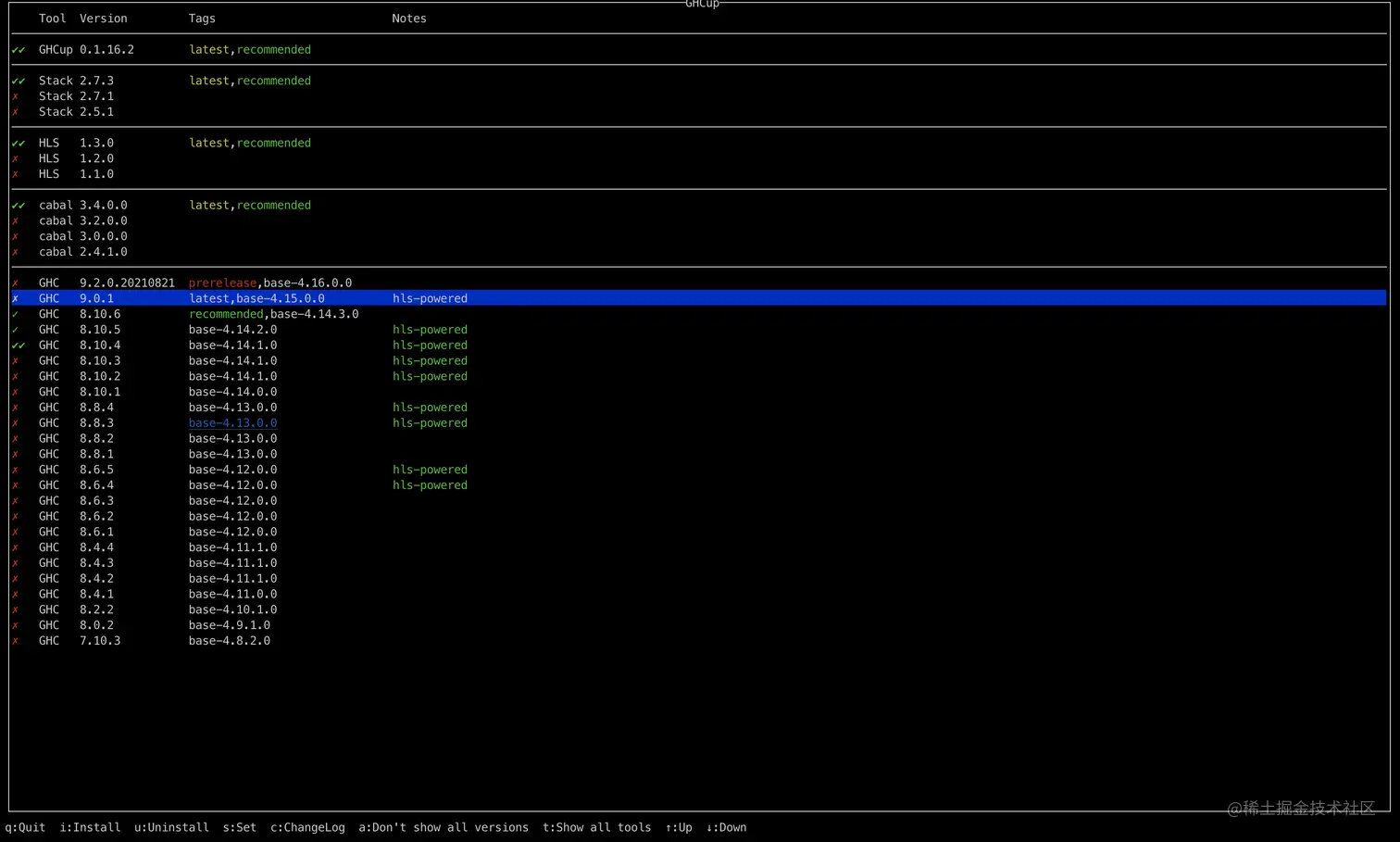Click the red cross beside GHC 8.0.2
This screenshot has height=842, width=1400.
[x=15, y=626]
